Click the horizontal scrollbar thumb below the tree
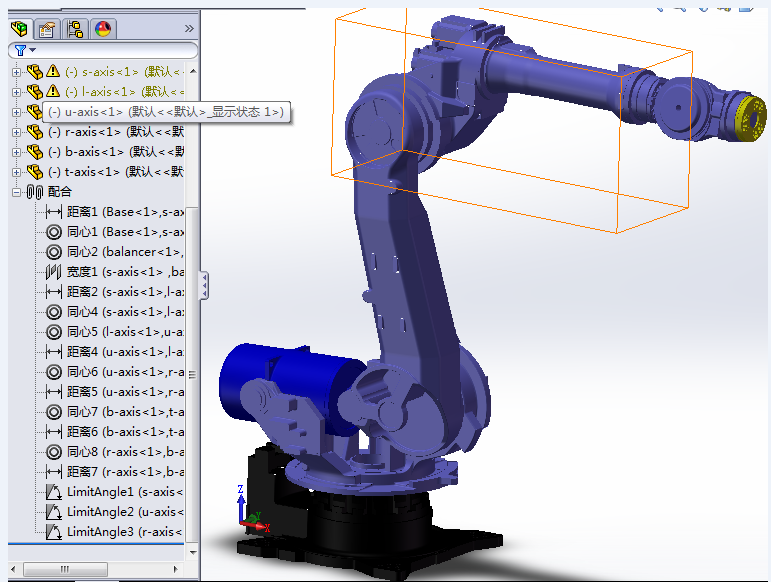Viewport: 771px width, 582px height. click(65, 569)
